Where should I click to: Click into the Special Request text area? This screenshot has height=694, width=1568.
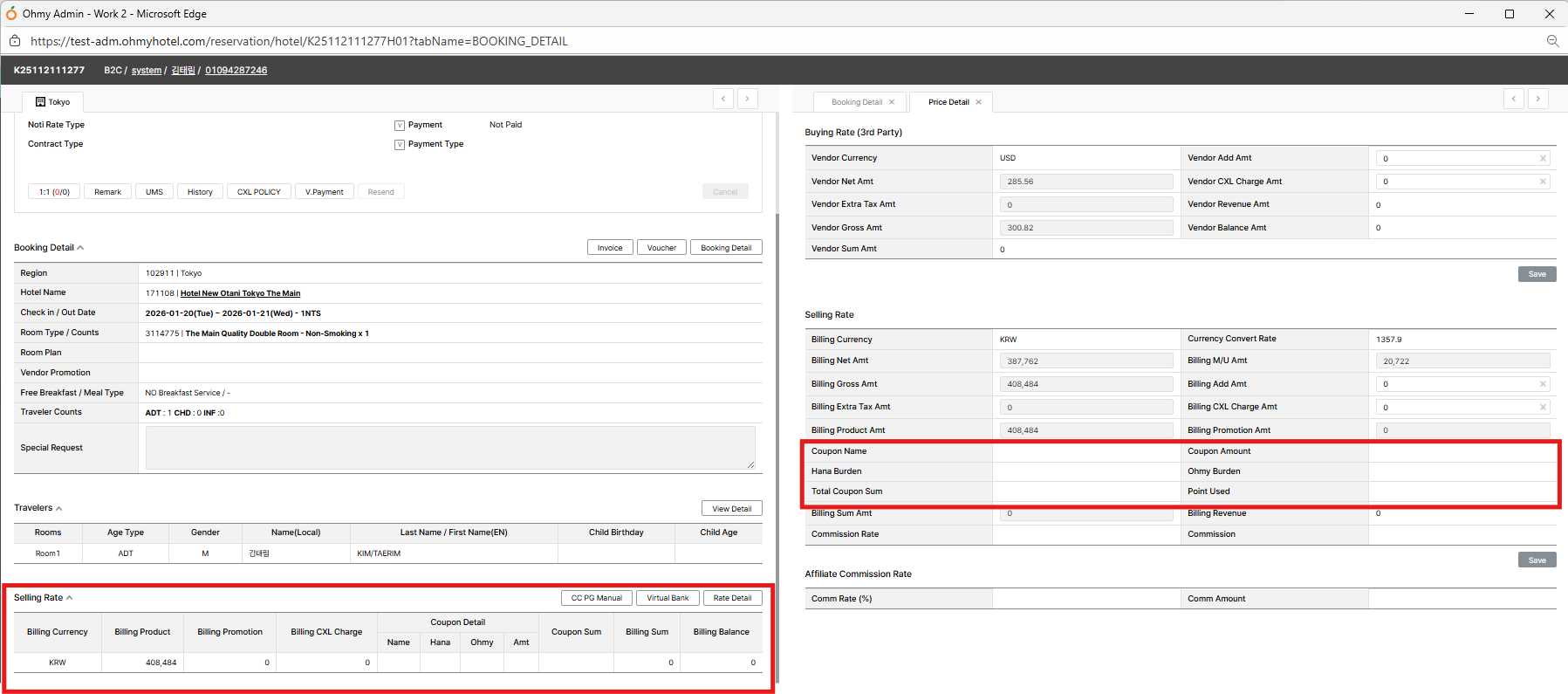pos(449,448)
